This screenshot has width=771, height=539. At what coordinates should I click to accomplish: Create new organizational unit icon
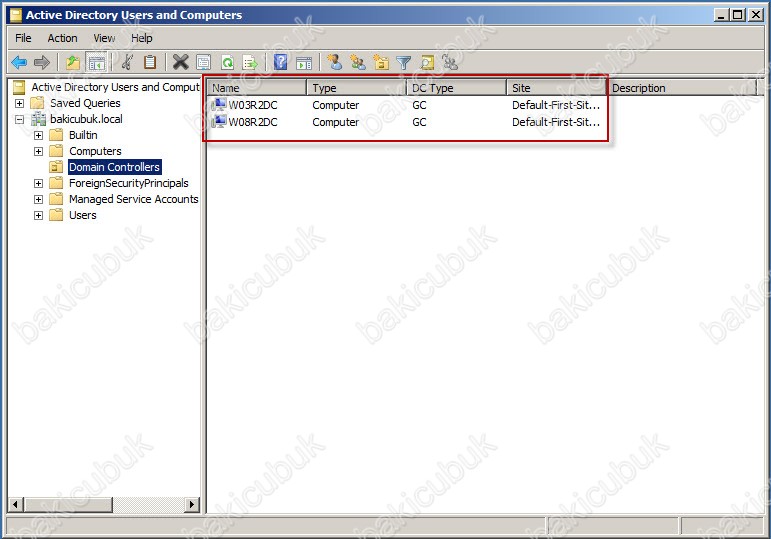pyautogui.click(x=381, y=62)
